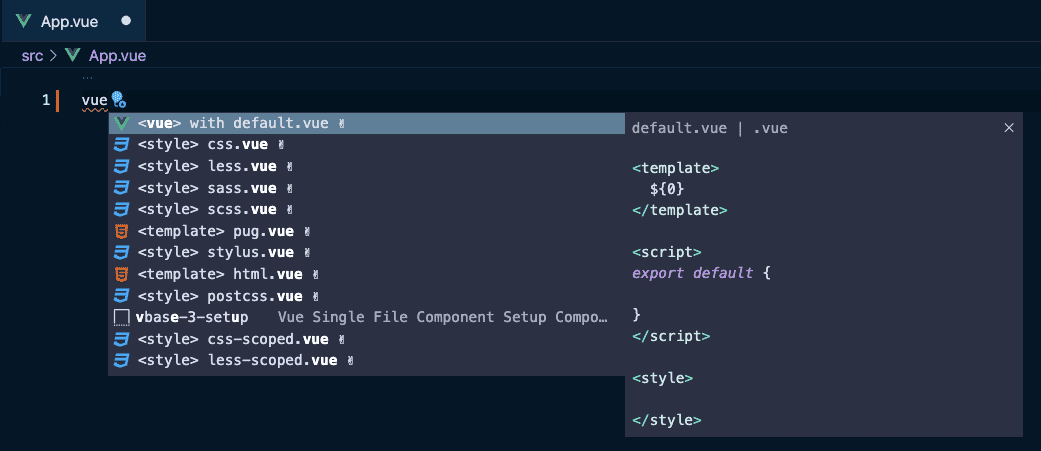The image size is (1041, 451).
Task: Choose '<style> css-scoped.vue' suggestion
Action: [366, 339]
